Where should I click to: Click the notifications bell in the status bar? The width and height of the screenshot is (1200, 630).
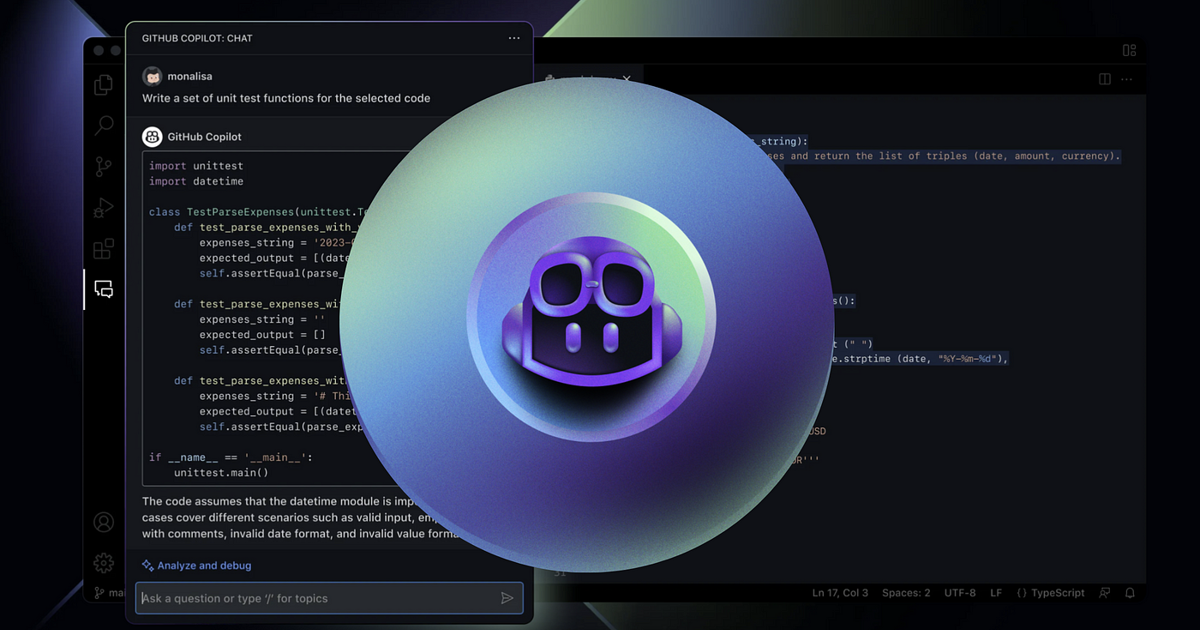[1130, 593]
